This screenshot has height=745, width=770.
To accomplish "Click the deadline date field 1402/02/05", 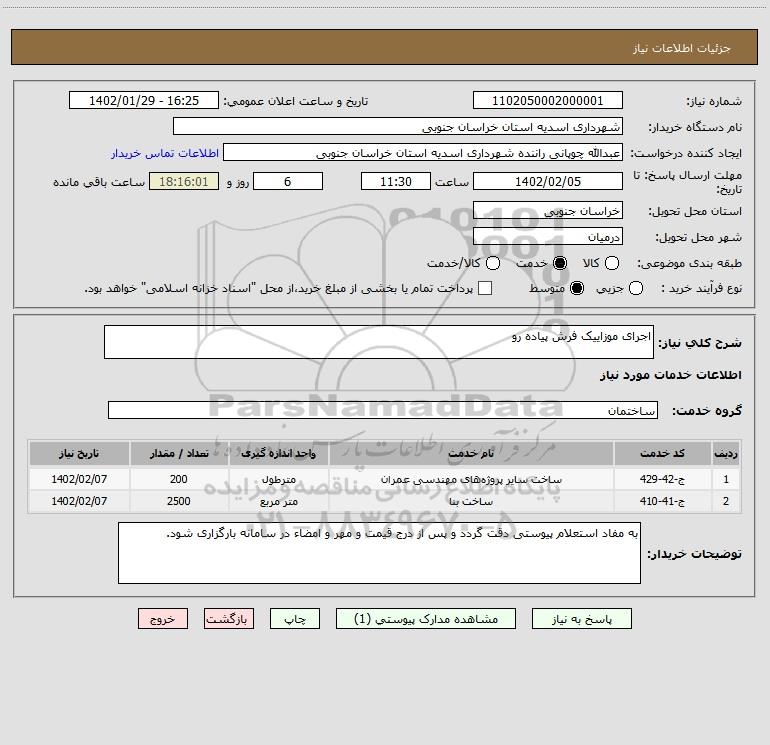I will tap(548, 181).
